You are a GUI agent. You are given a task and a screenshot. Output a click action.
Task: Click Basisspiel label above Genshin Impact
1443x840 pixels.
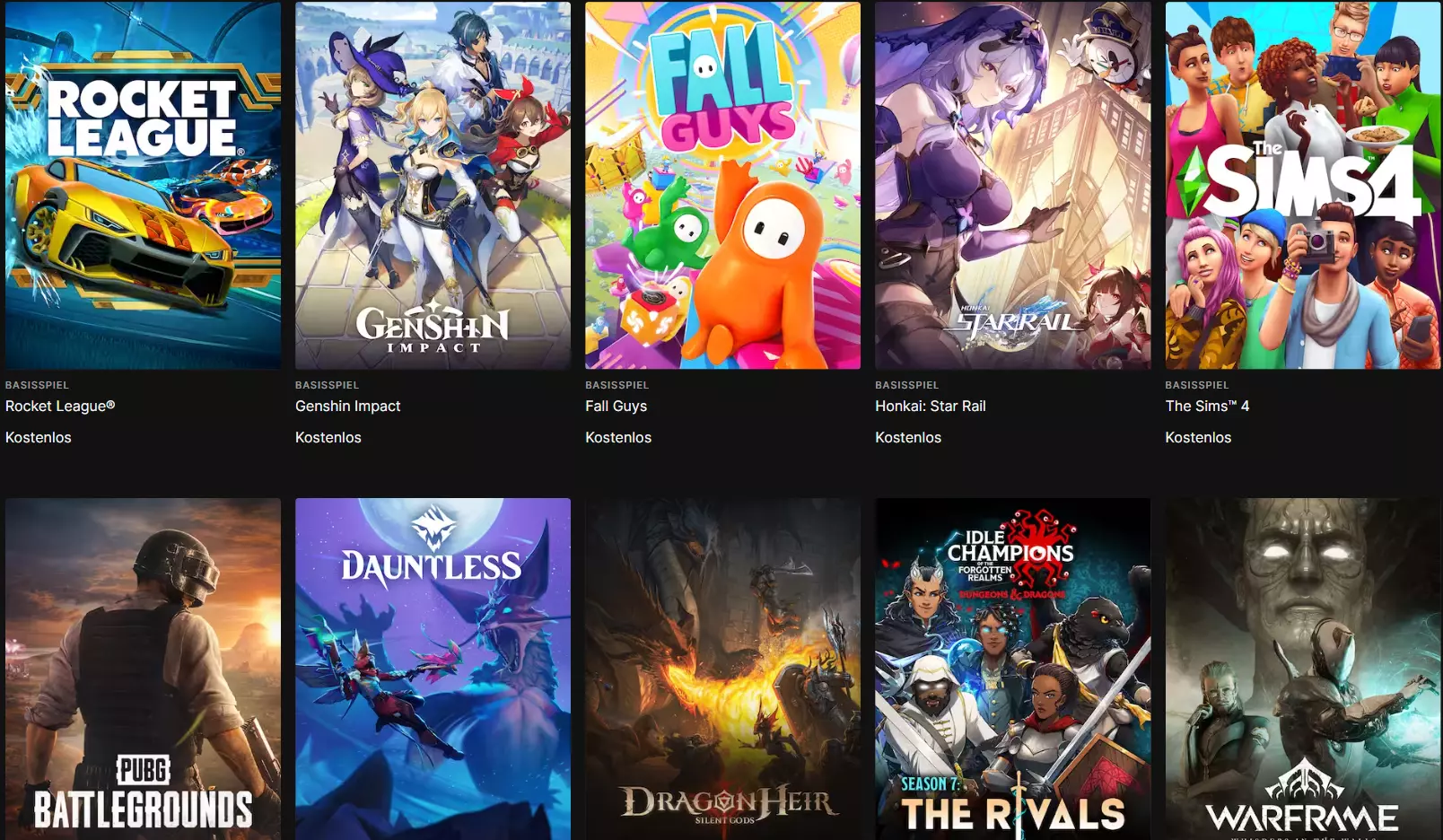(x=327, y=385)
